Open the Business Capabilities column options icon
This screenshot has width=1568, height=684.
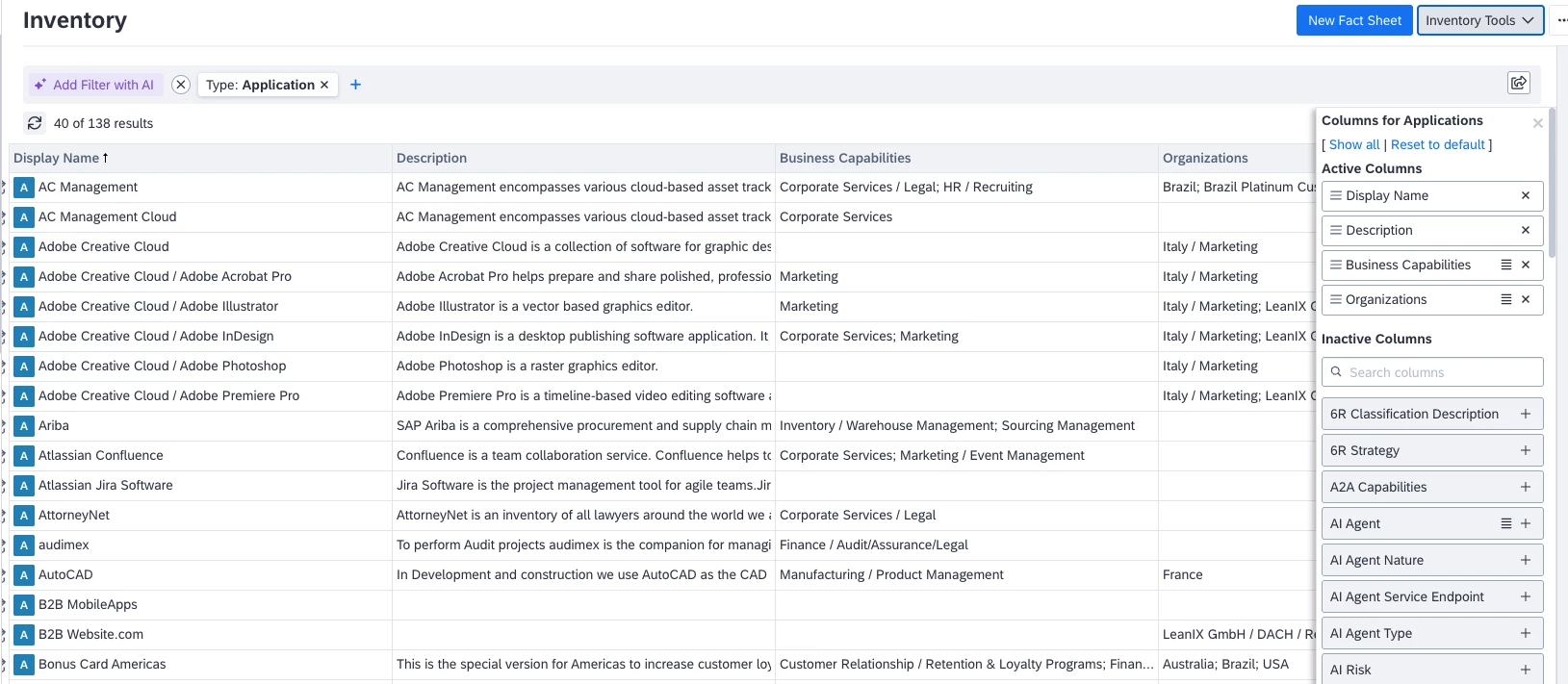(x=1506, y=266)
